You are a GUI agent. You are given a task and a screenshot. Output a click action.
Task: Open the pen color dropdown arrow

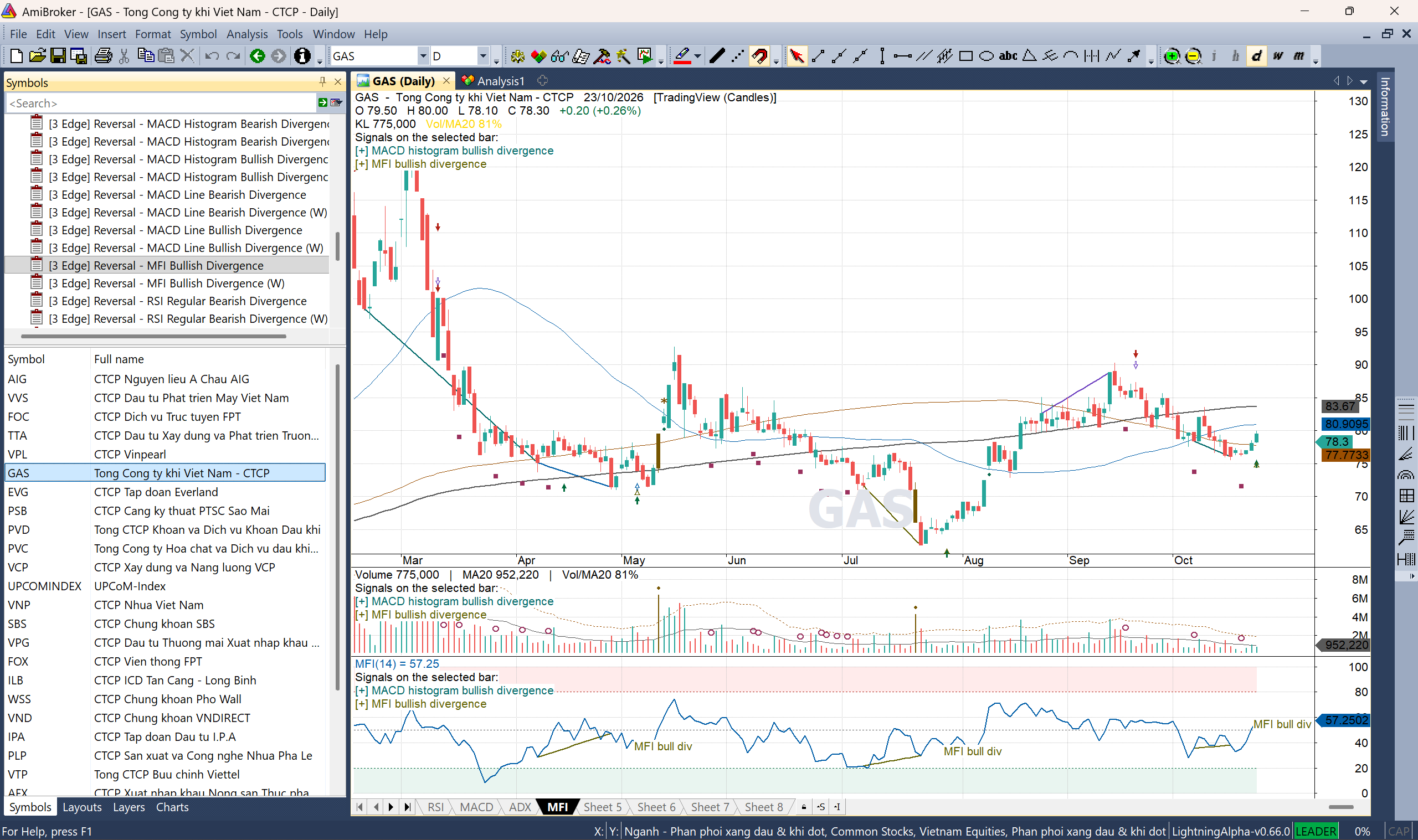coord(697,56)
